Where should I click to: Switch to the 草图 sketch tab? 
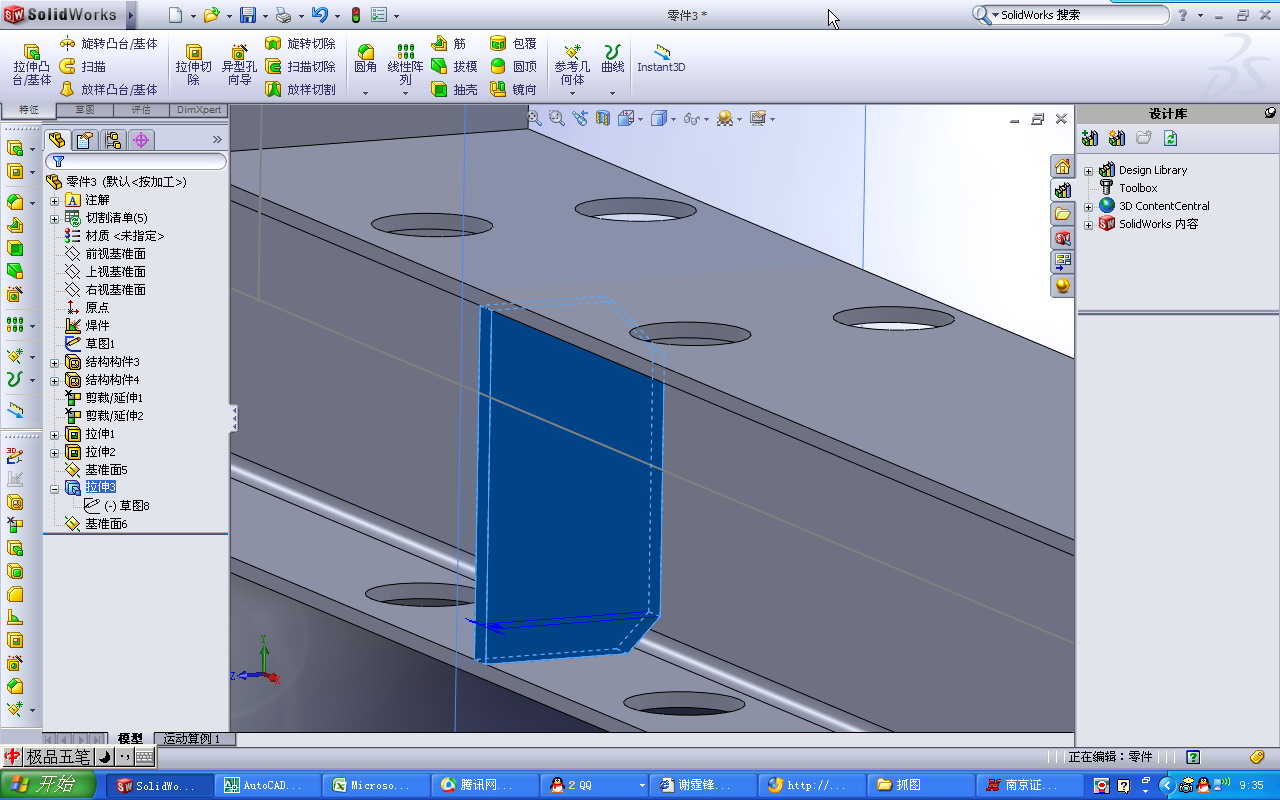tap(85, 110)
